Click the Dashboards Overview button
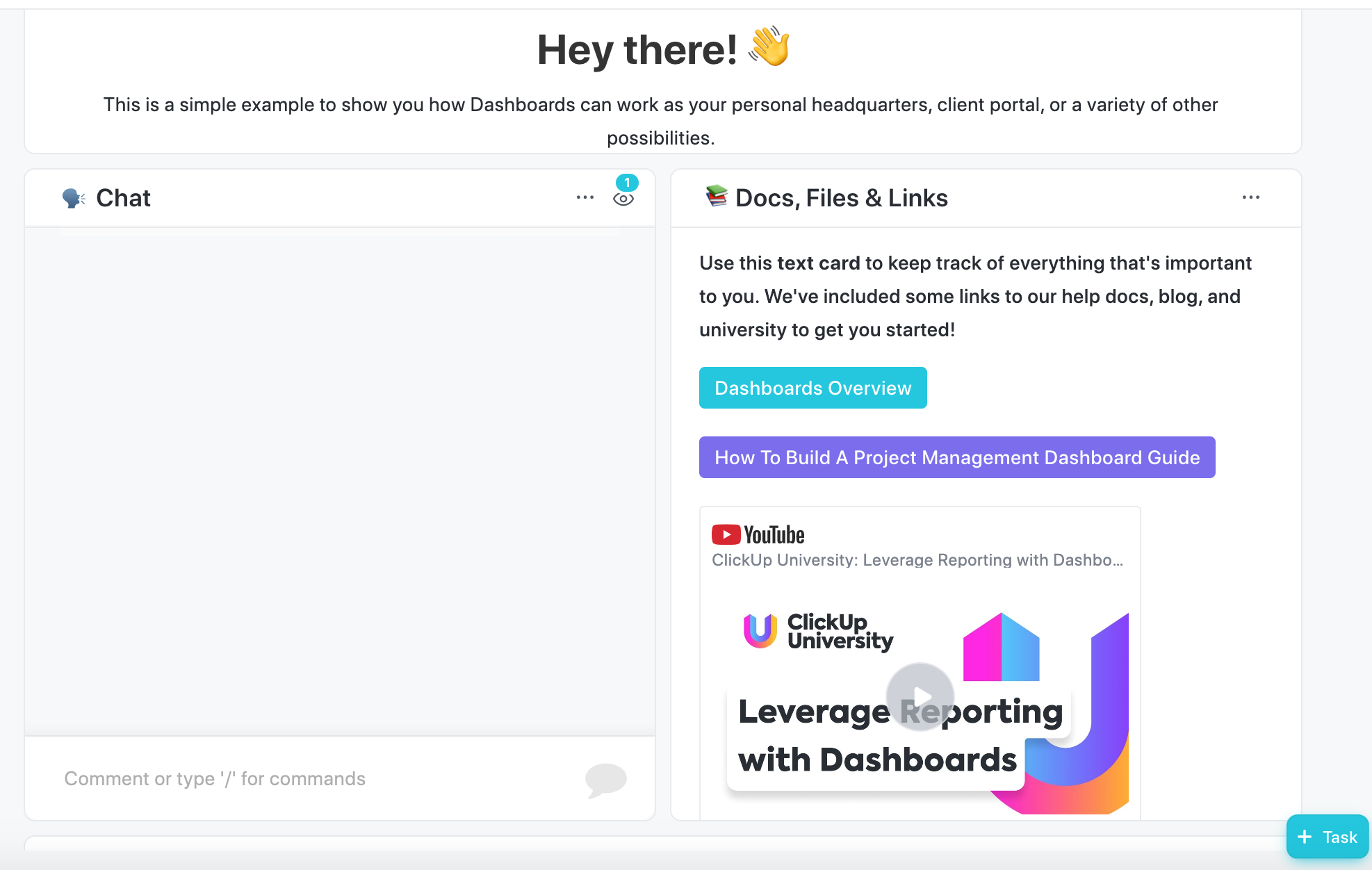 click(812, 388)
